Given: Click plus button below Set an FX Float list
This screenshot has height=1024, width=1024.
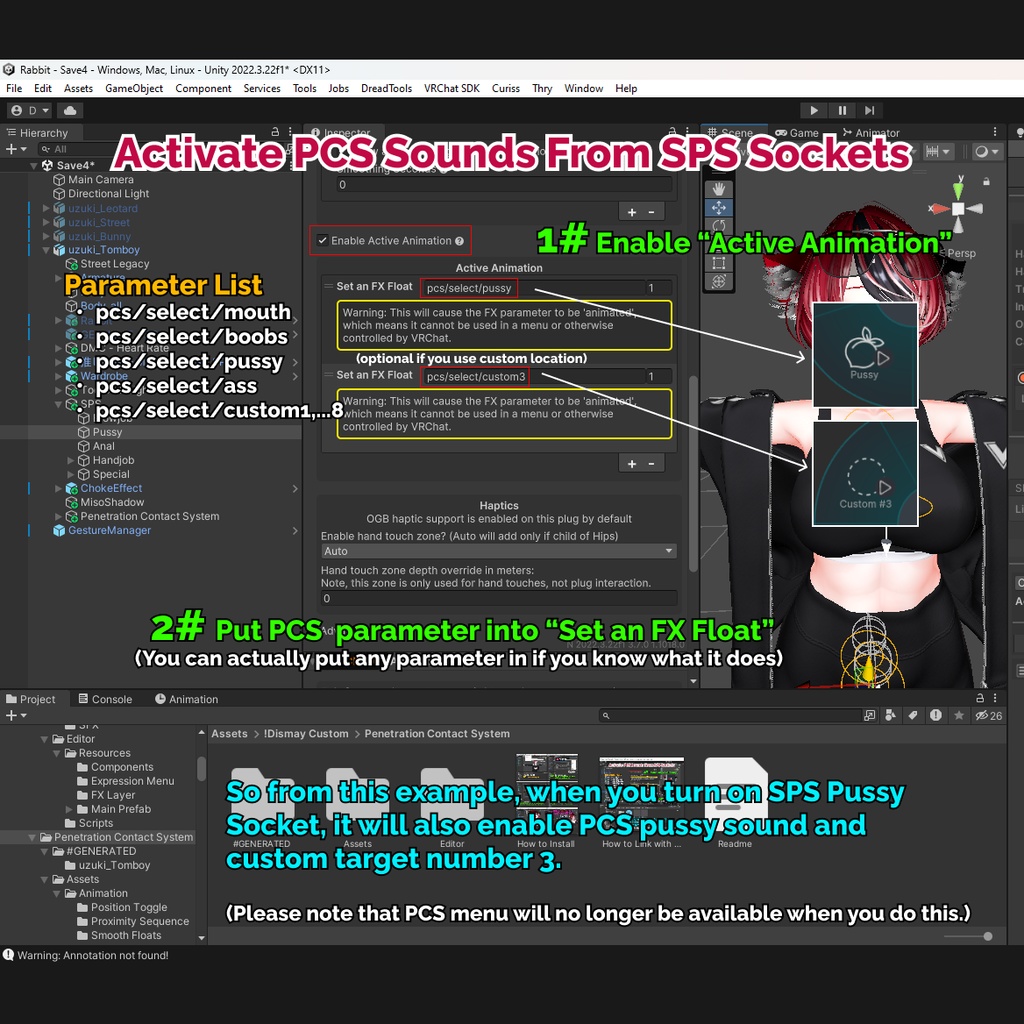Looking at the screenshot, I should pos(632,463).
